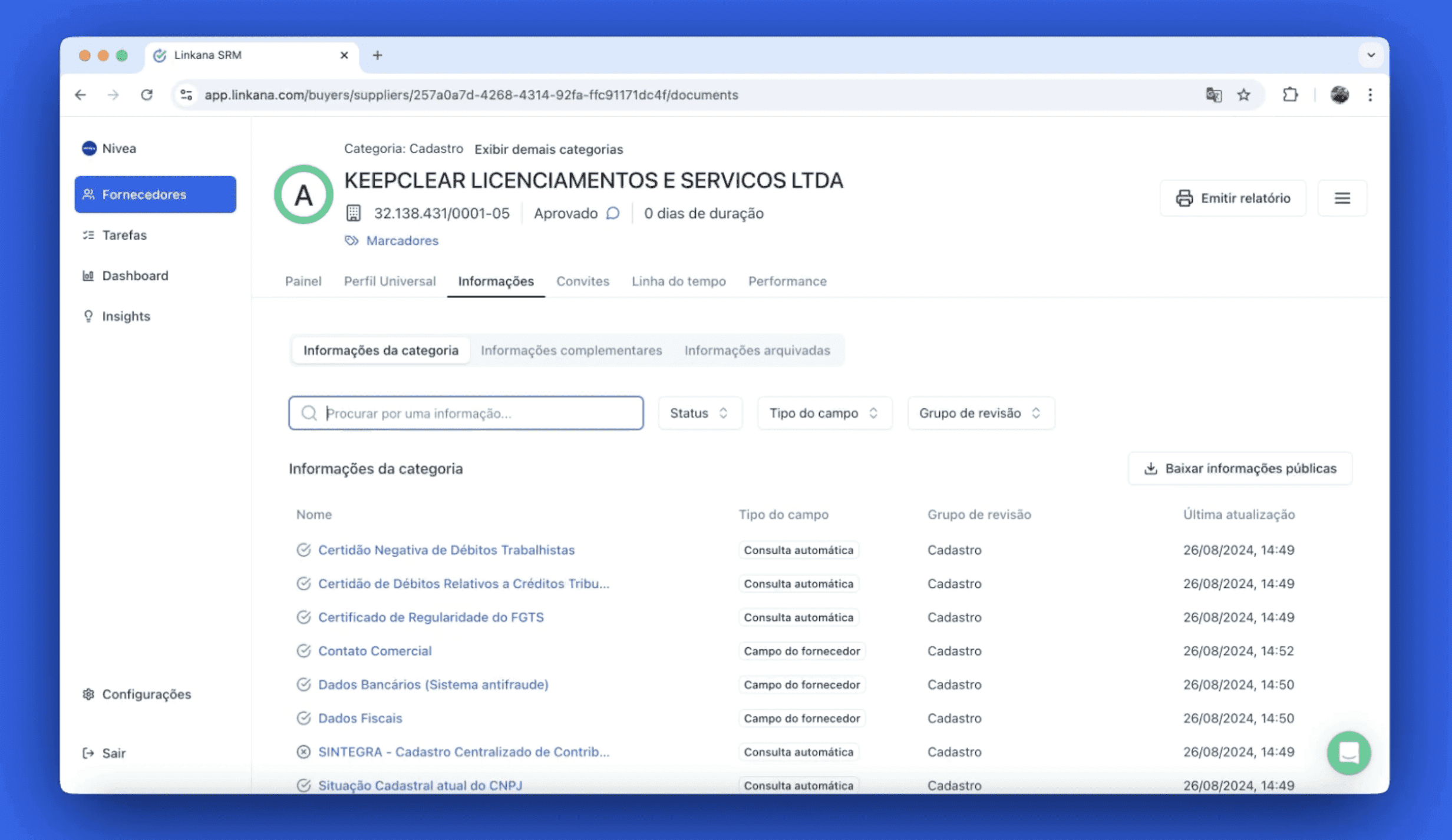
Task: Open Dashboard in the sidebar
Action: click(125, 276)
